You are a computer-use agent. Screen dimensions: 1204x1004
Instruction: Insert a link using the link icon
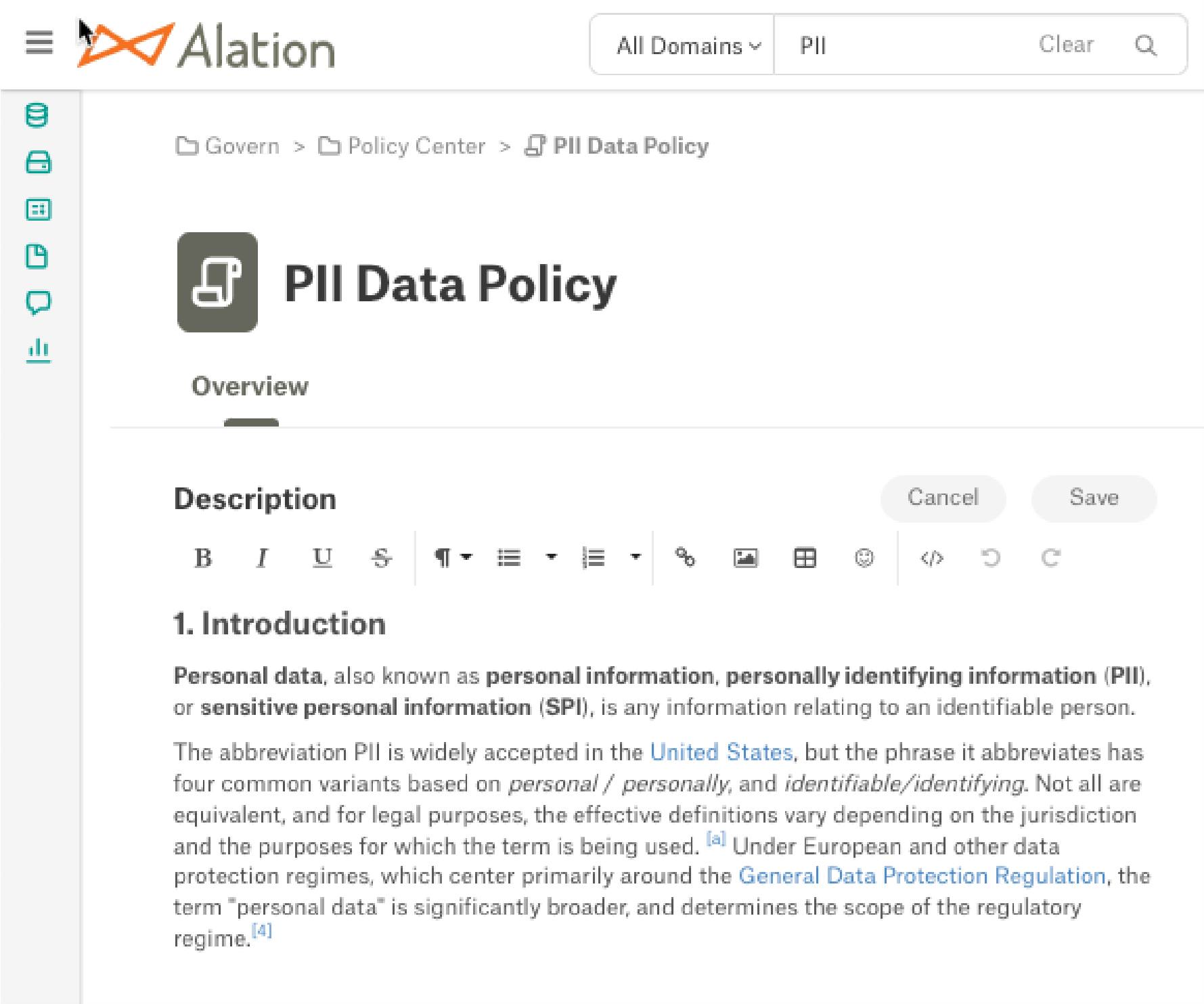pyautogui.click(x=685, y=558)
